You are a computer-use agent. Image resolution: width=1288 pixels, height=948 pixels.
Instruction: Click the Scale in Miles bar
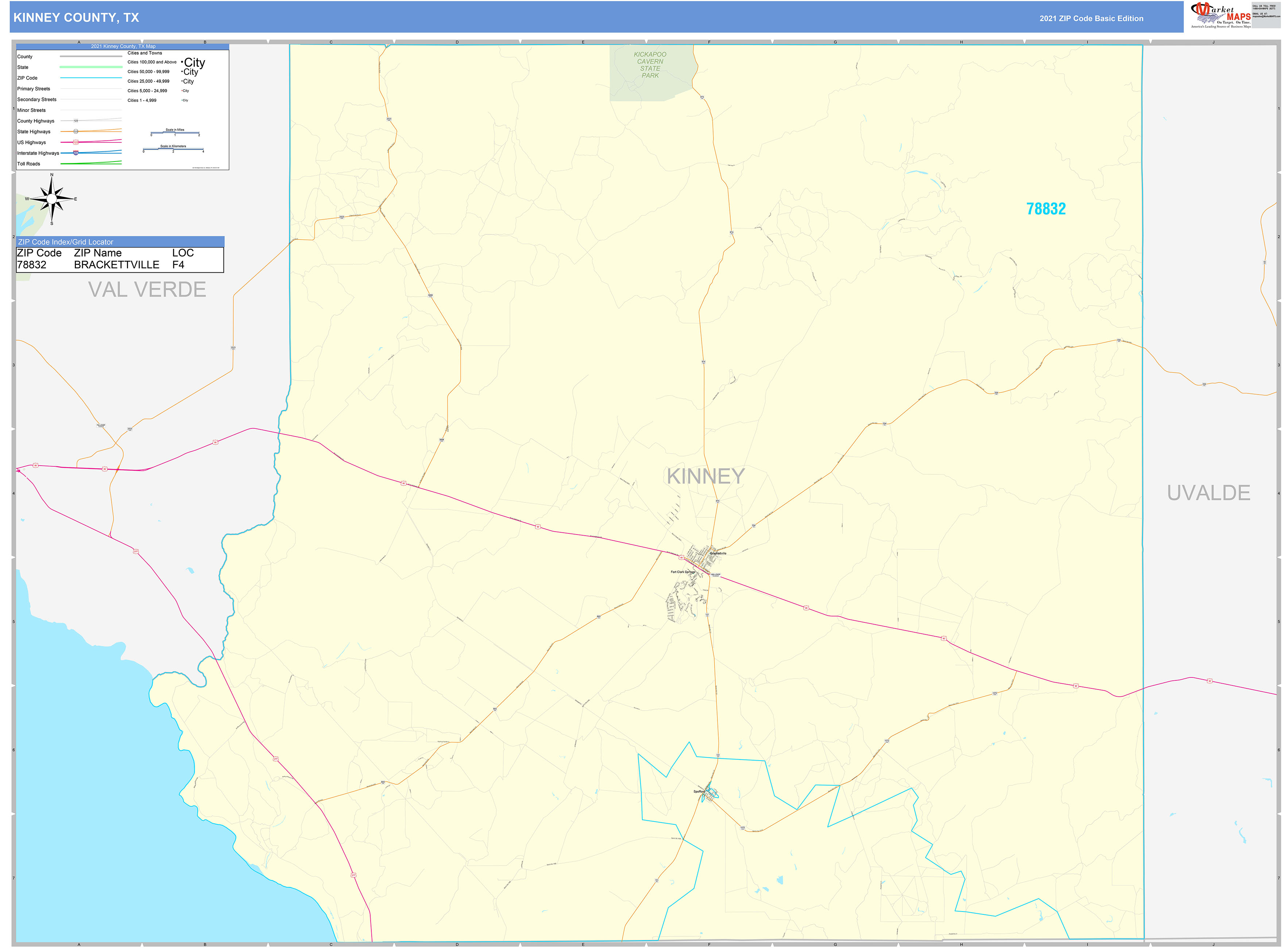176,133
